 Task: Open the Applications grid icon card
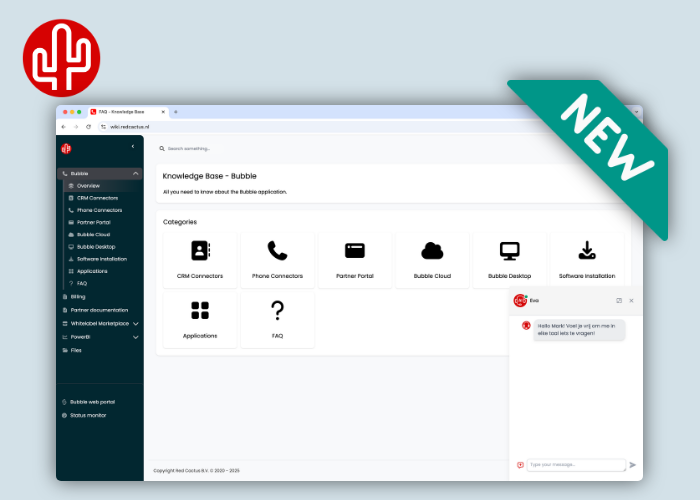coord(200,311)
